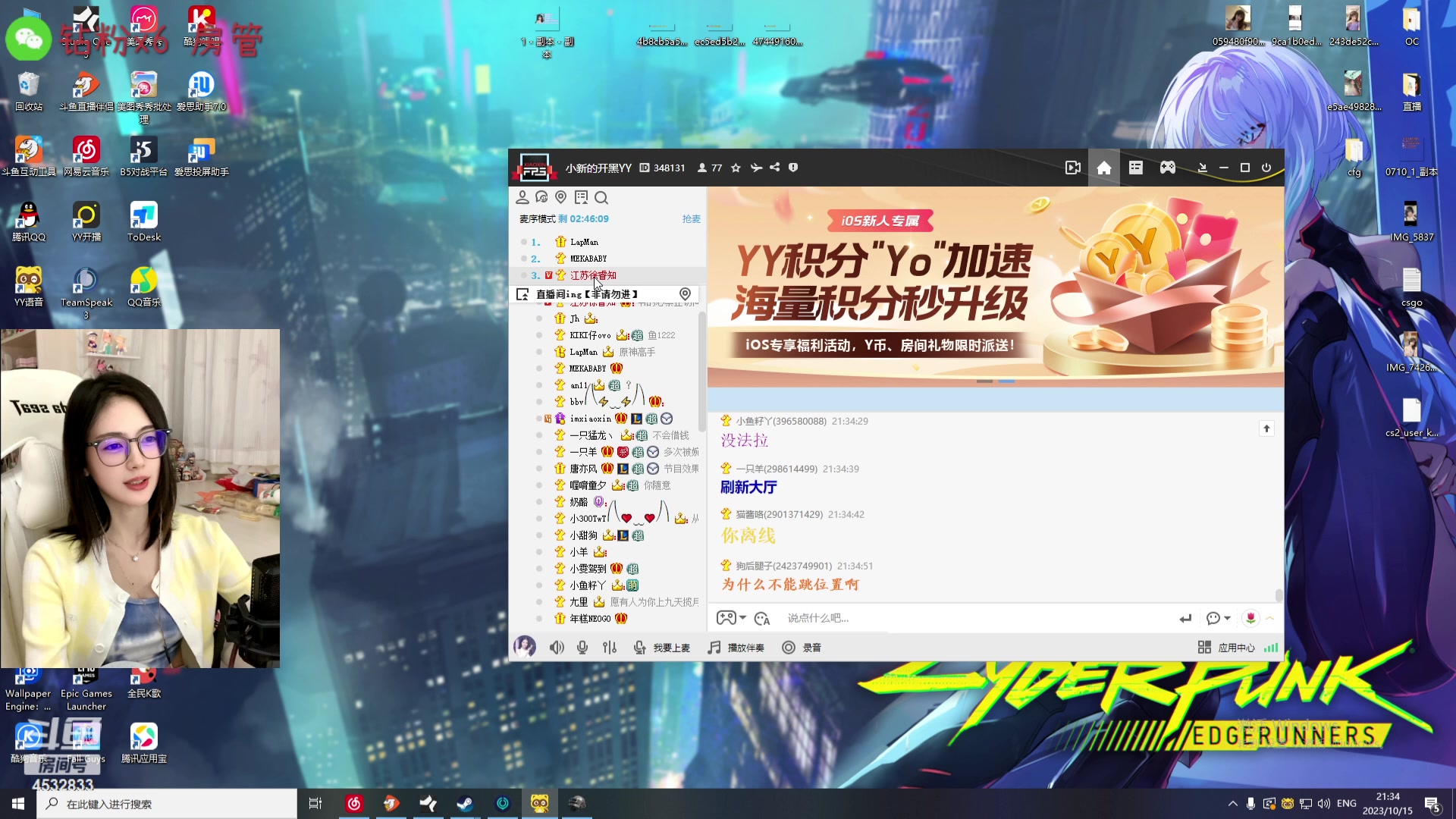This screenshot has height=819, width=1456.
Task: Select MEKABABY at mic queue position 2
Action: pyautogui.click(x=588, y=259)
